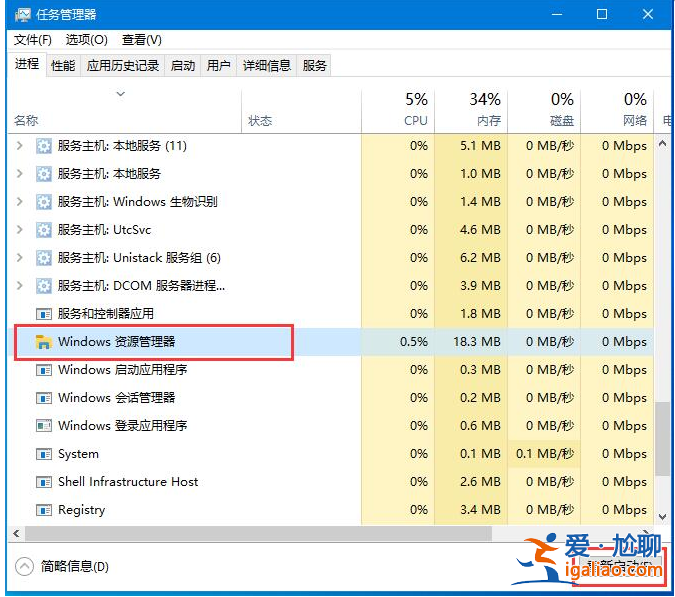Expand 服务主机: 本地服务 (11) group
675x597 pixels.
[19, 146]
